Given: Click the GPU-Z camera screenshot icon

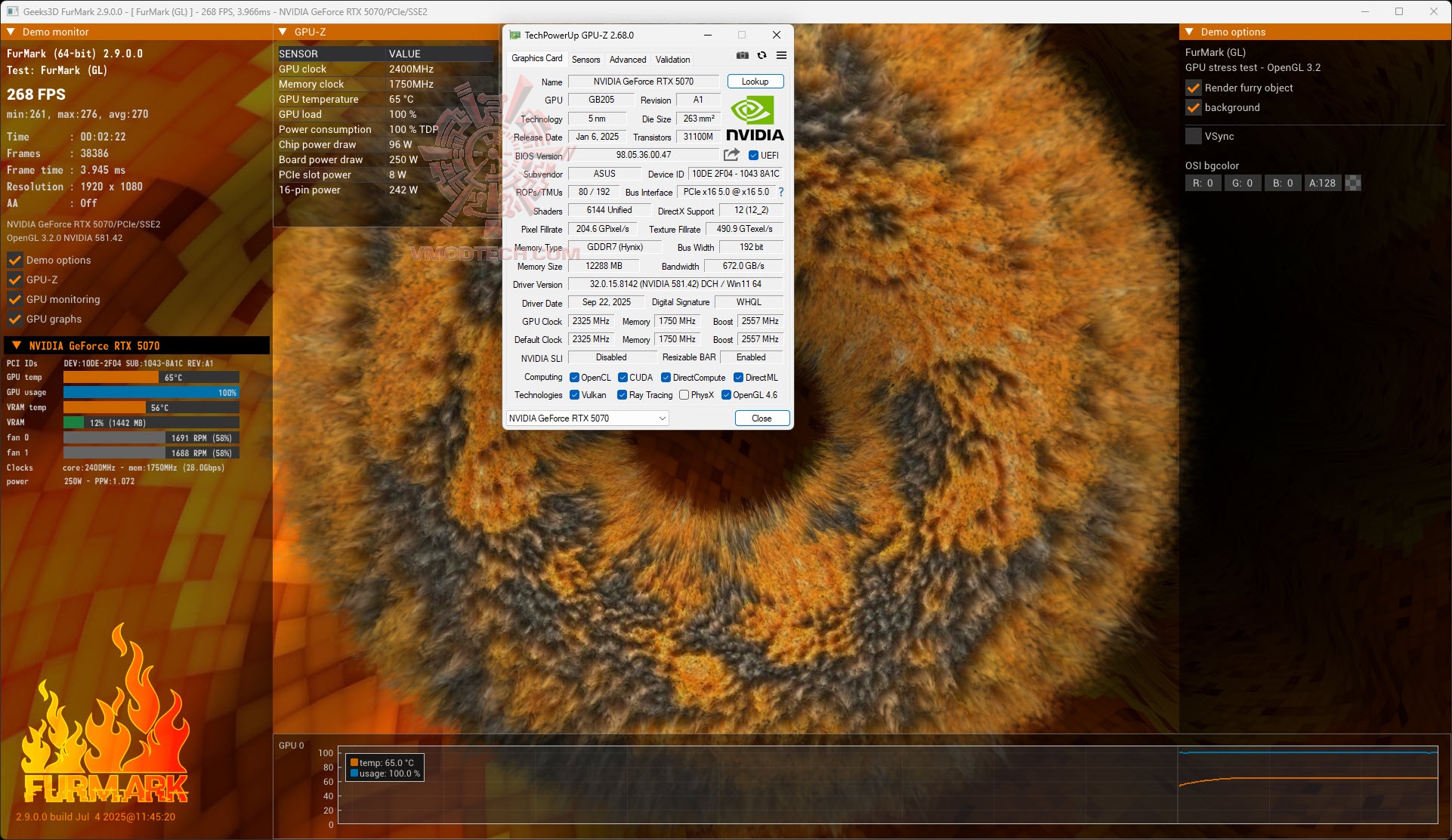Looking at the screenshot, I should point(742,55).
